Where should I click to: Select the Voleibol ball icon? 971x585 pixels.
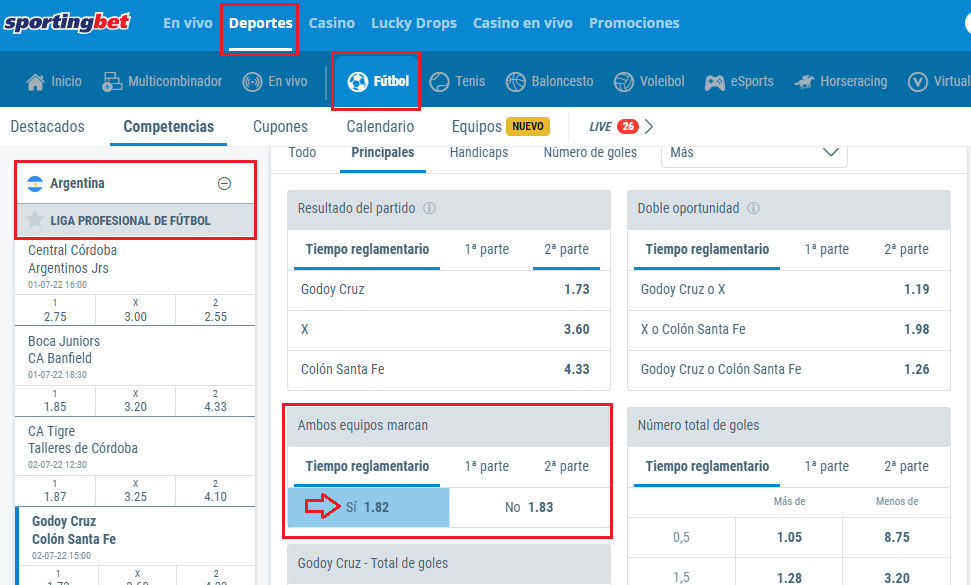click(624, 82)
